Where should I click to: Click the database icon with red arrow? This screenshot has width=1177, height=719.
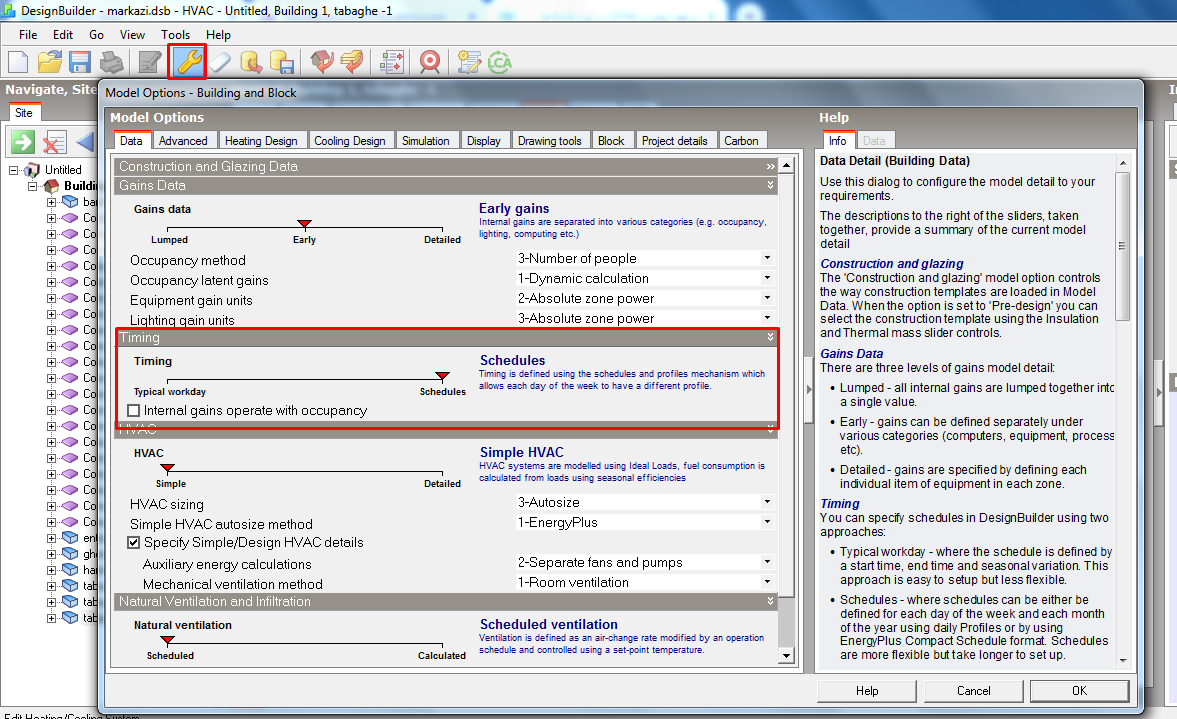point(251,62)
